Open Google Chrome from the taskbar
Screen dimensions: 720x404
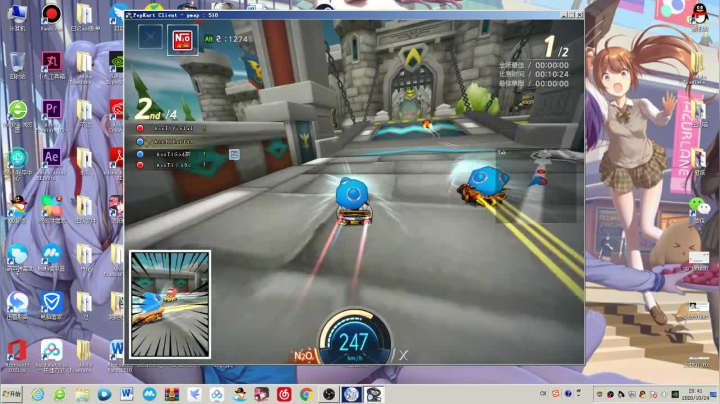click(x=306, y=394)
